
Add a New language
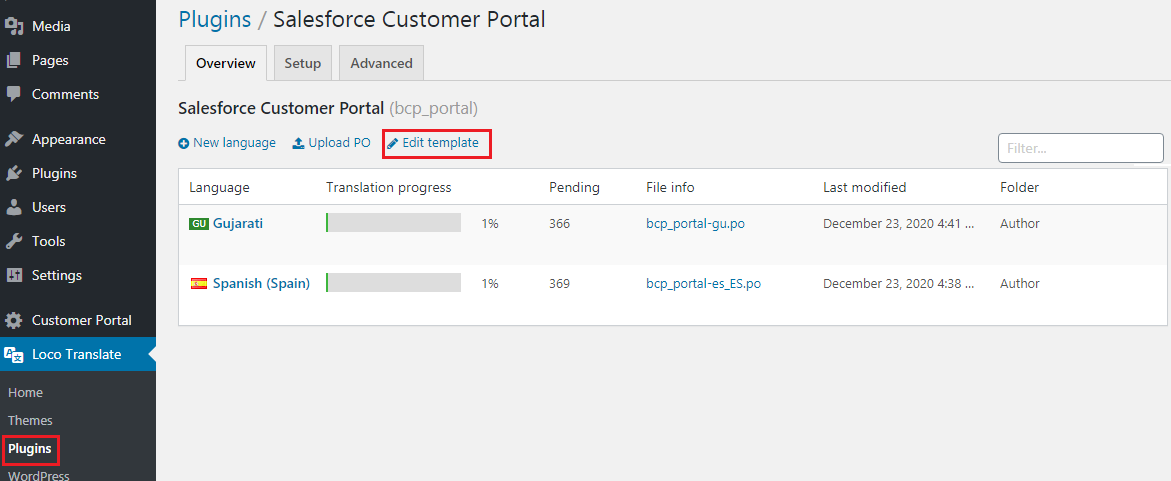tap(227, 143)
